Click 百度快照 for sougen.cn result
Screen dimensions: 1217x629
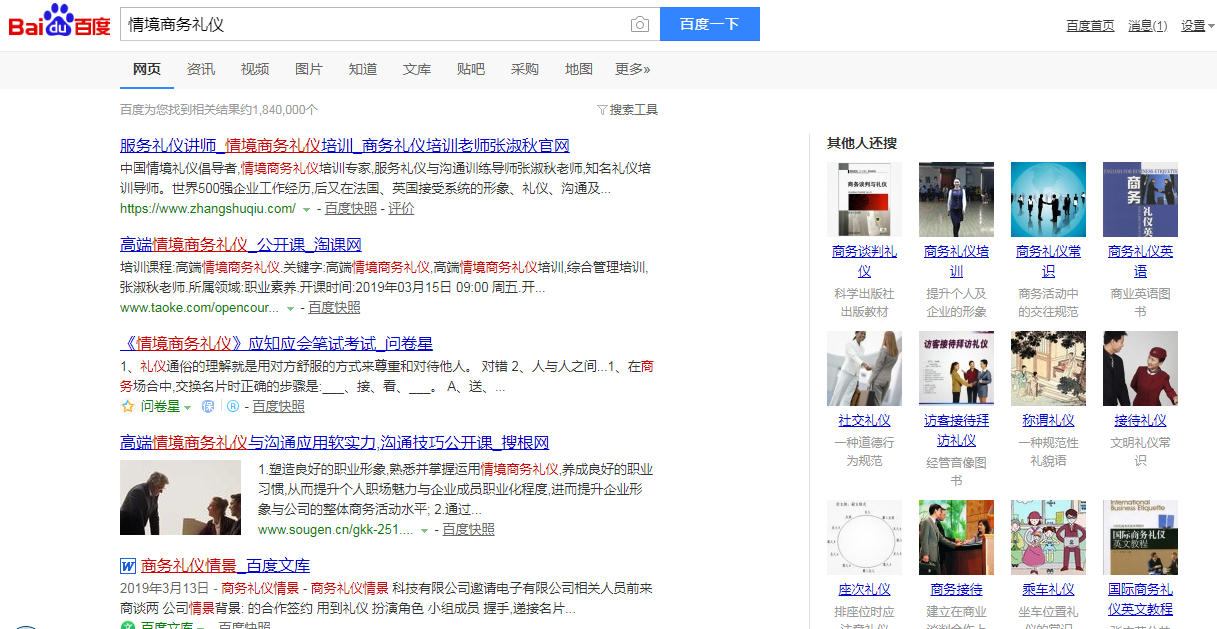[469, 530]
